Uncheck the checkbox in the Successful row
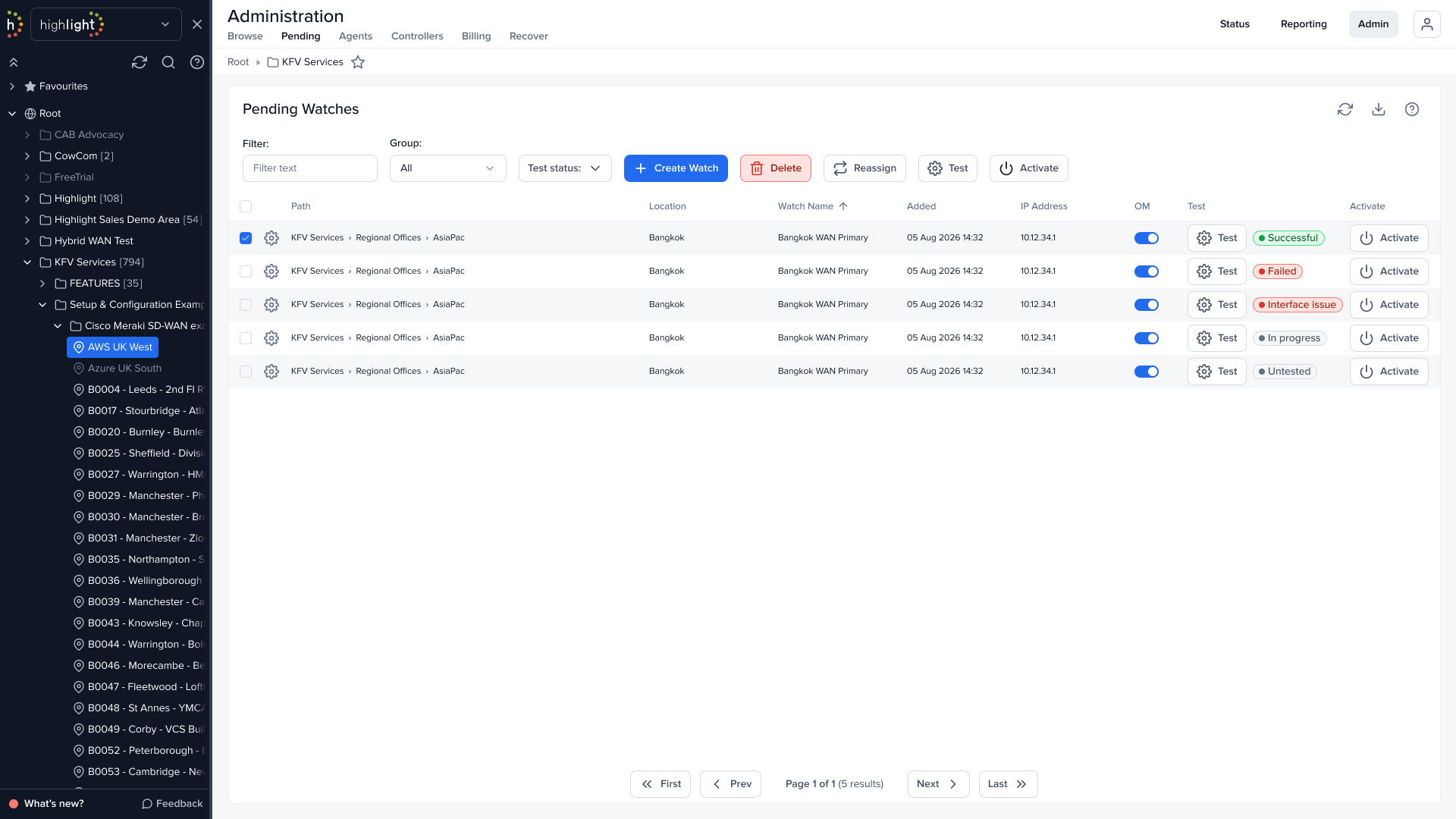The image size is (1456, 819). [x=246, y=238]
